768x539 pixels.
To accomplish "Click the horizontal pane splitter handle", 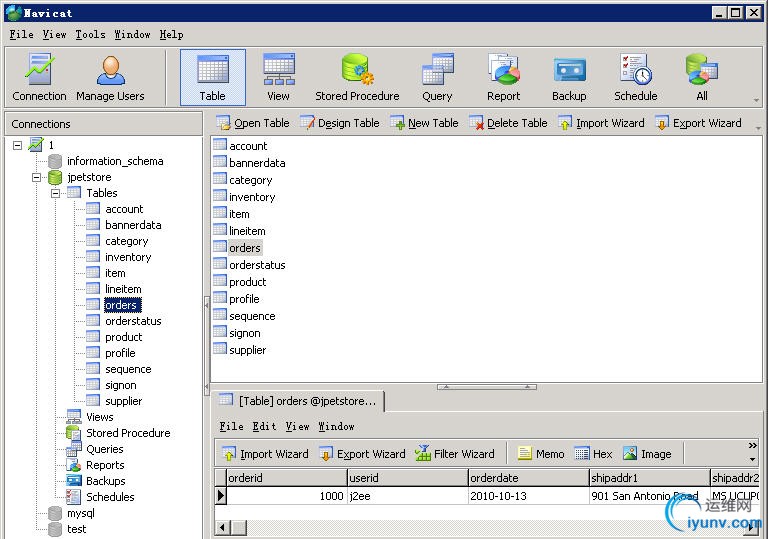I will (x=486, y=387).
